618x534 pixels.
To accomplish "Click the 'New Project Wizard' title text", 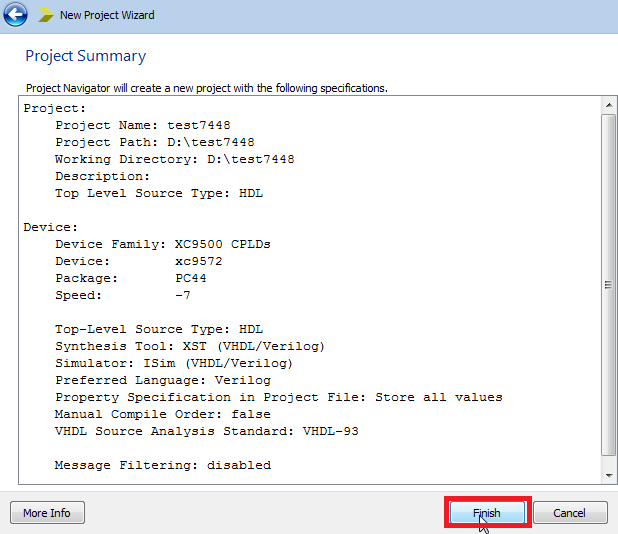I will (x=107, y=15).
